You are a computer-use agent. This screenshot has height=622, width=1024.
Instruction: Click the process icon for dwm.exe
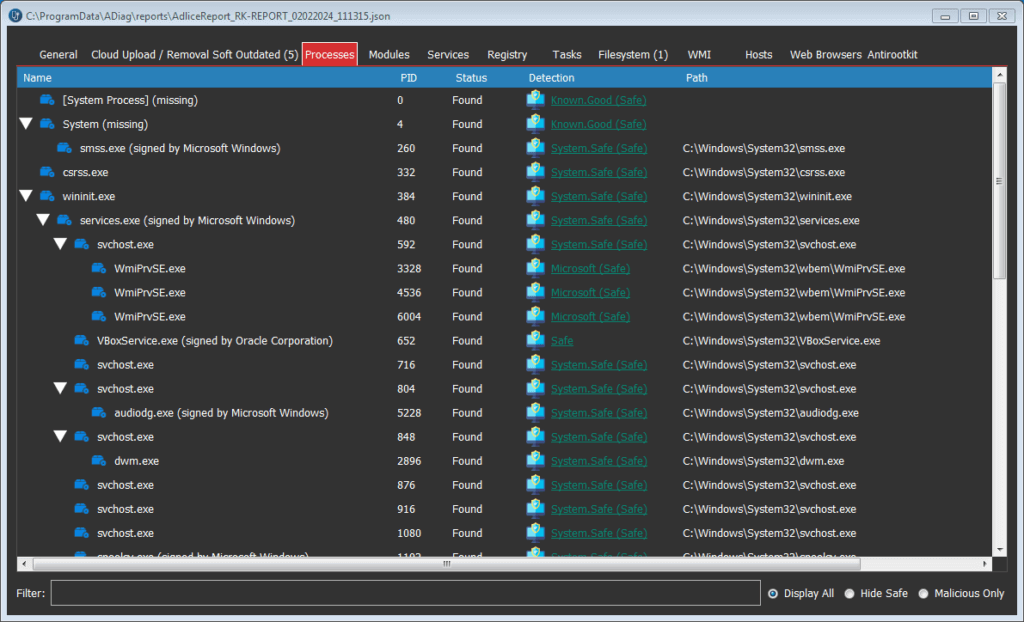tap(99, 461)
